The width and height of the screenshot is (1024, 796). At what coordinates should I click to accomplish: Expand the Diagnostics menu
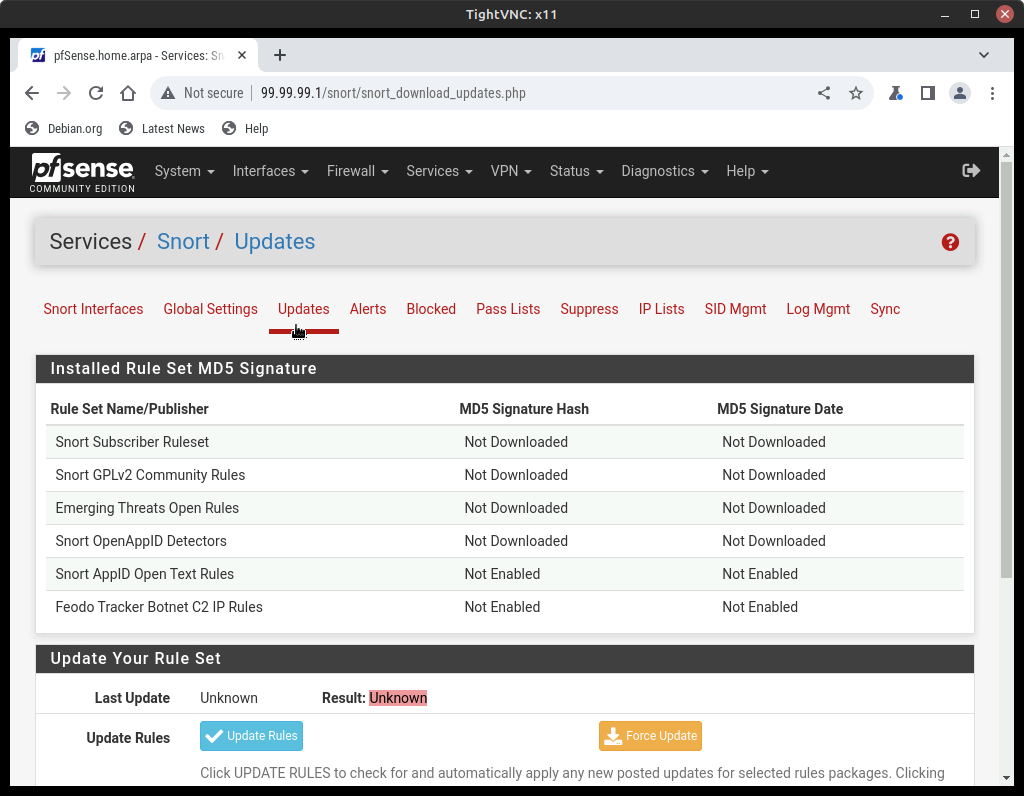click(x=665, y=171)
